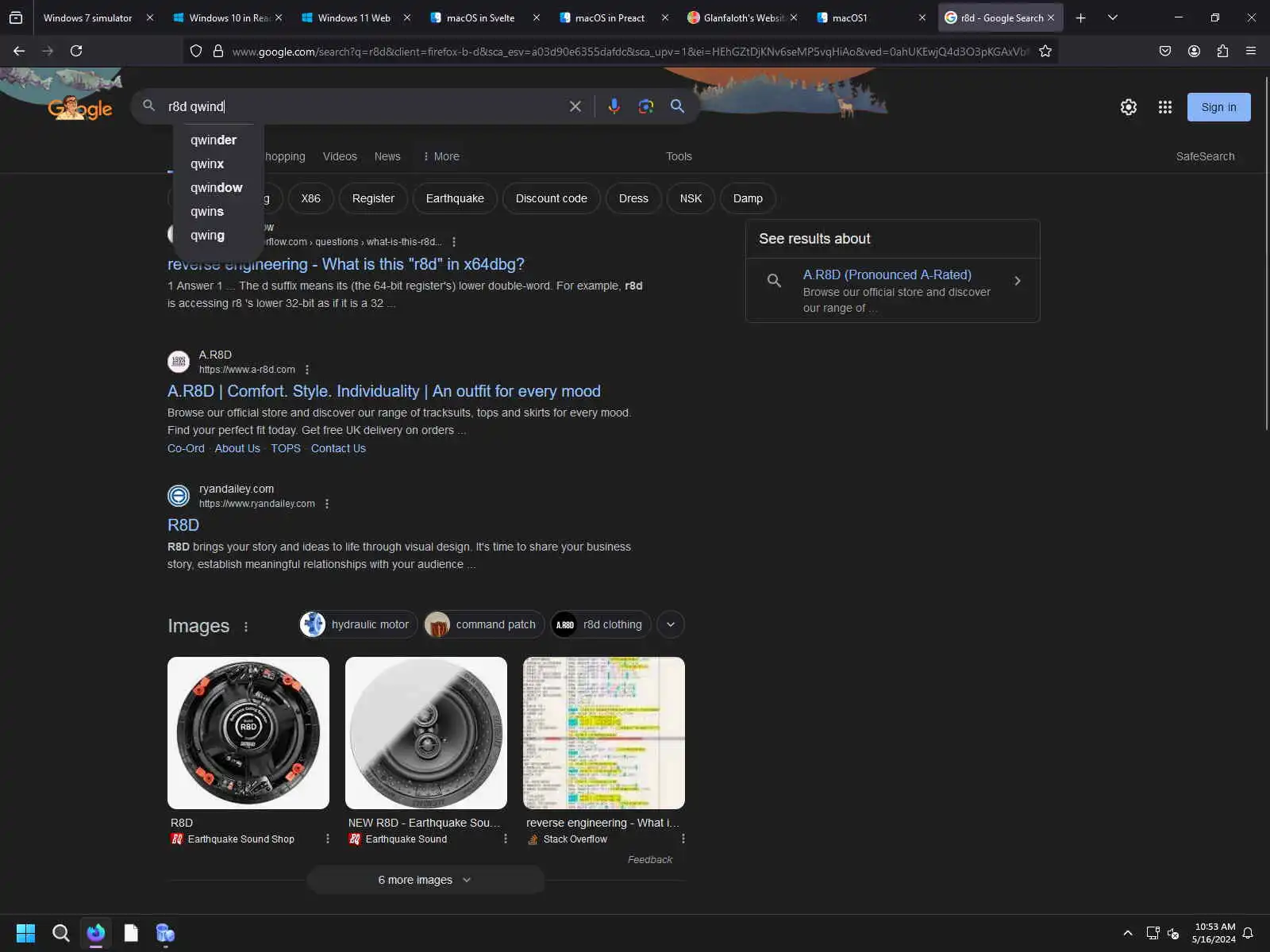Select the r8d clothing image chip

click(602, 624)
